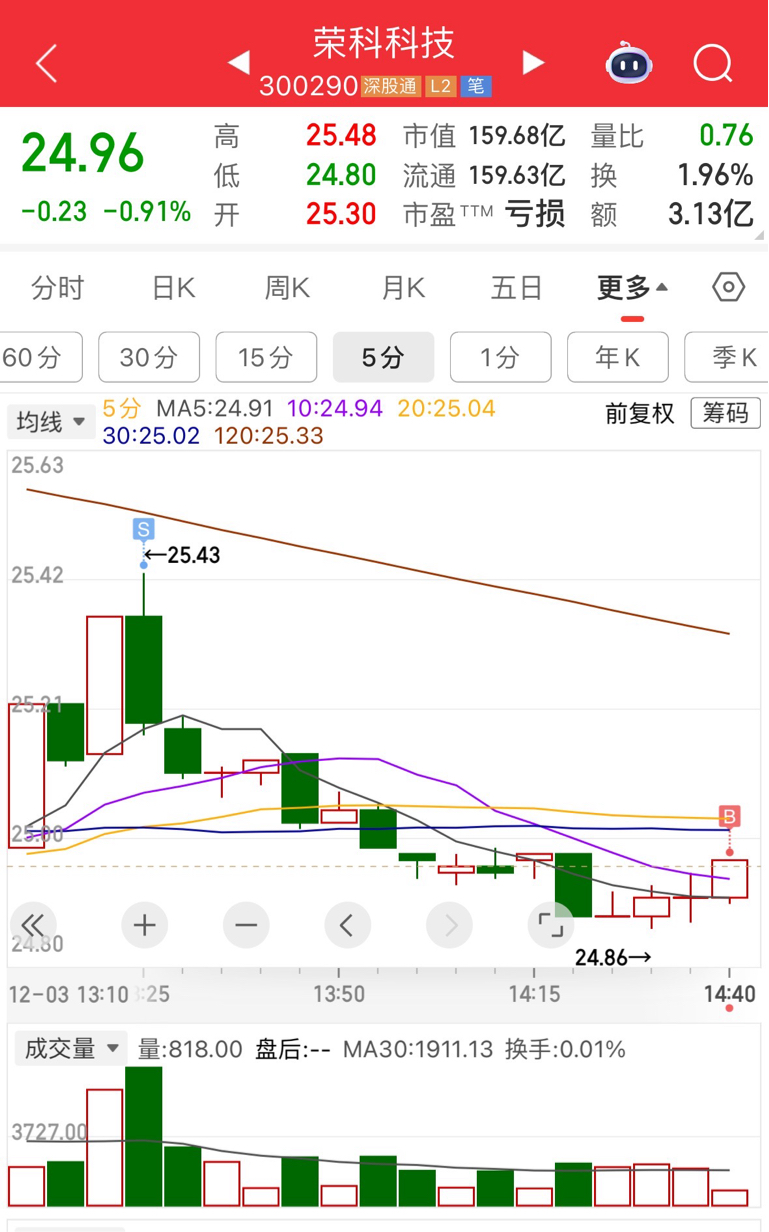Select 季K period
This screenshot has width=769, height=1232.
tap(727, 357)
